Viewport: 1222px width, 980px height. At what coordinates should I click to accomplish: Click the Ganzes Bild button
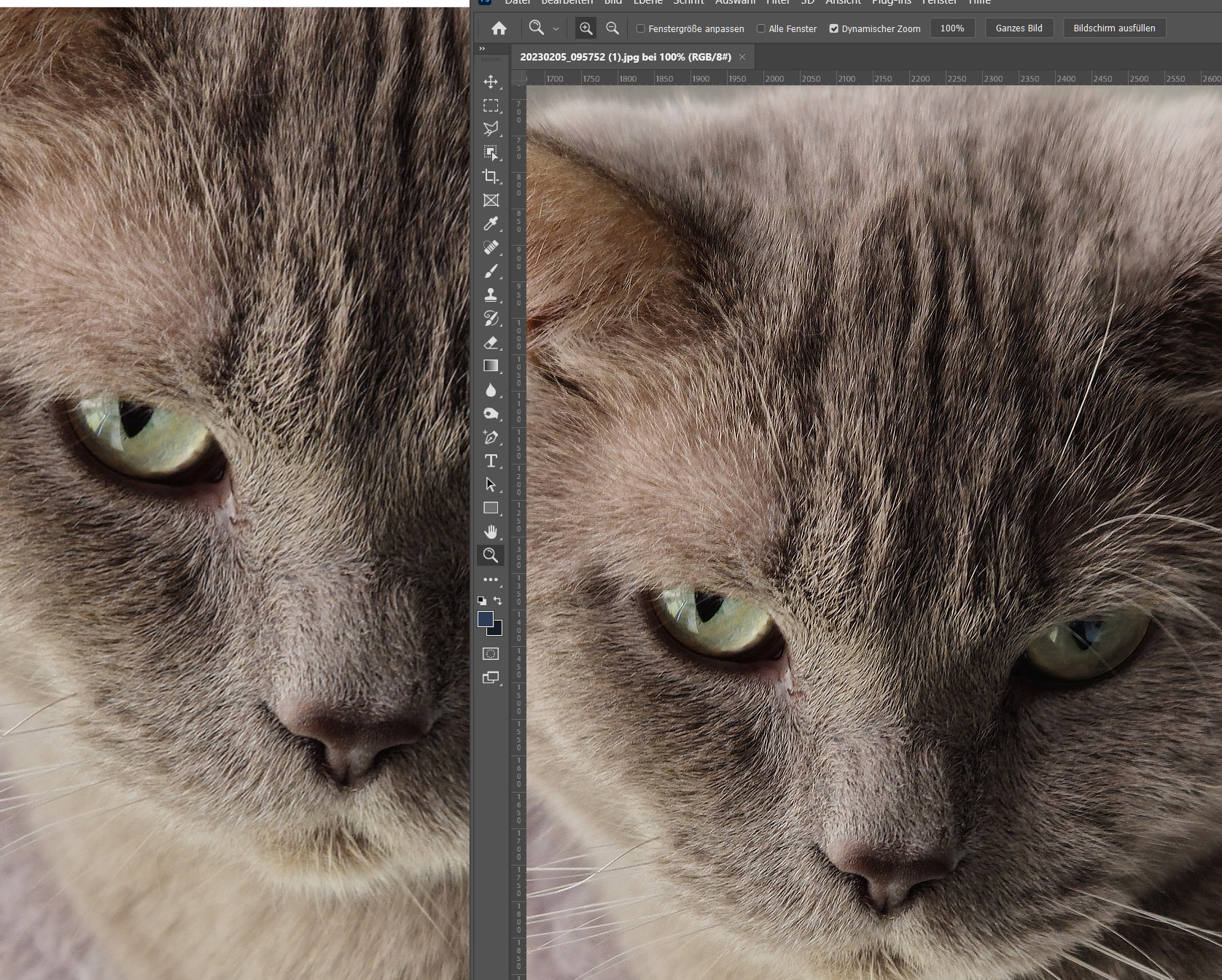click(x=1019, y=28)
